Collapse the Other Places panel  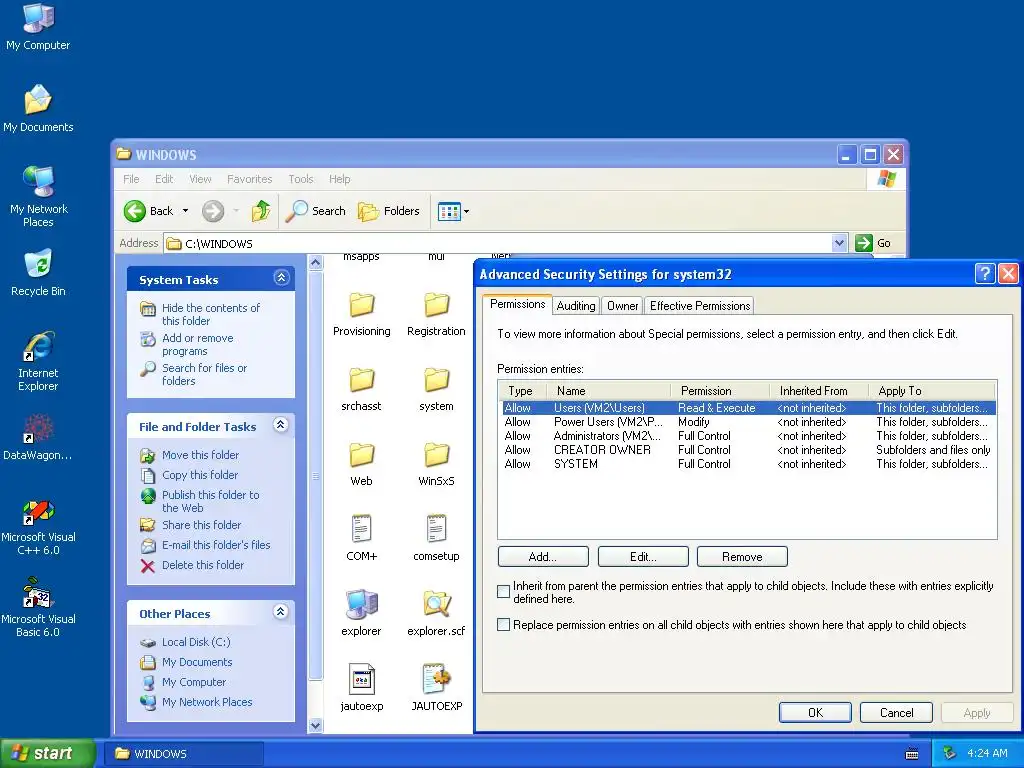pyautogui.click(x=281, y=612)
